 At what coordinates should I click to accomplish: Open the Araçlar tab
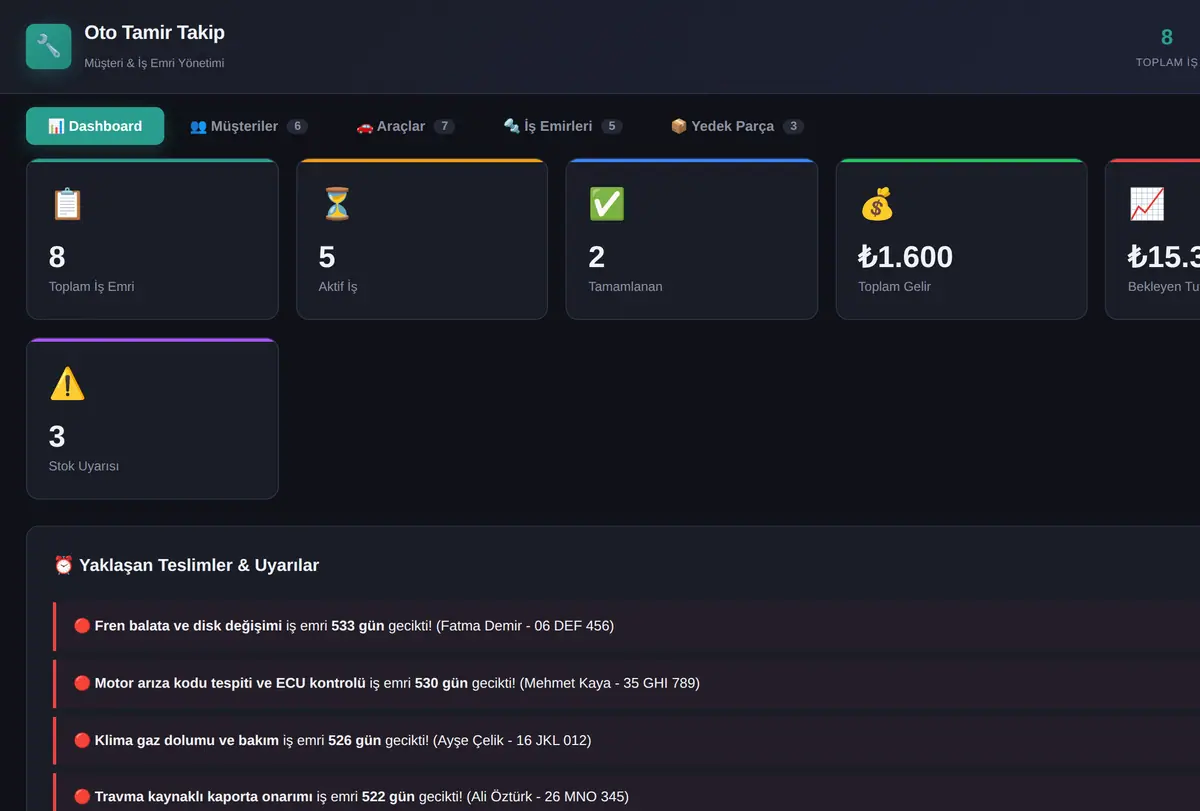[x=405, y=126]
